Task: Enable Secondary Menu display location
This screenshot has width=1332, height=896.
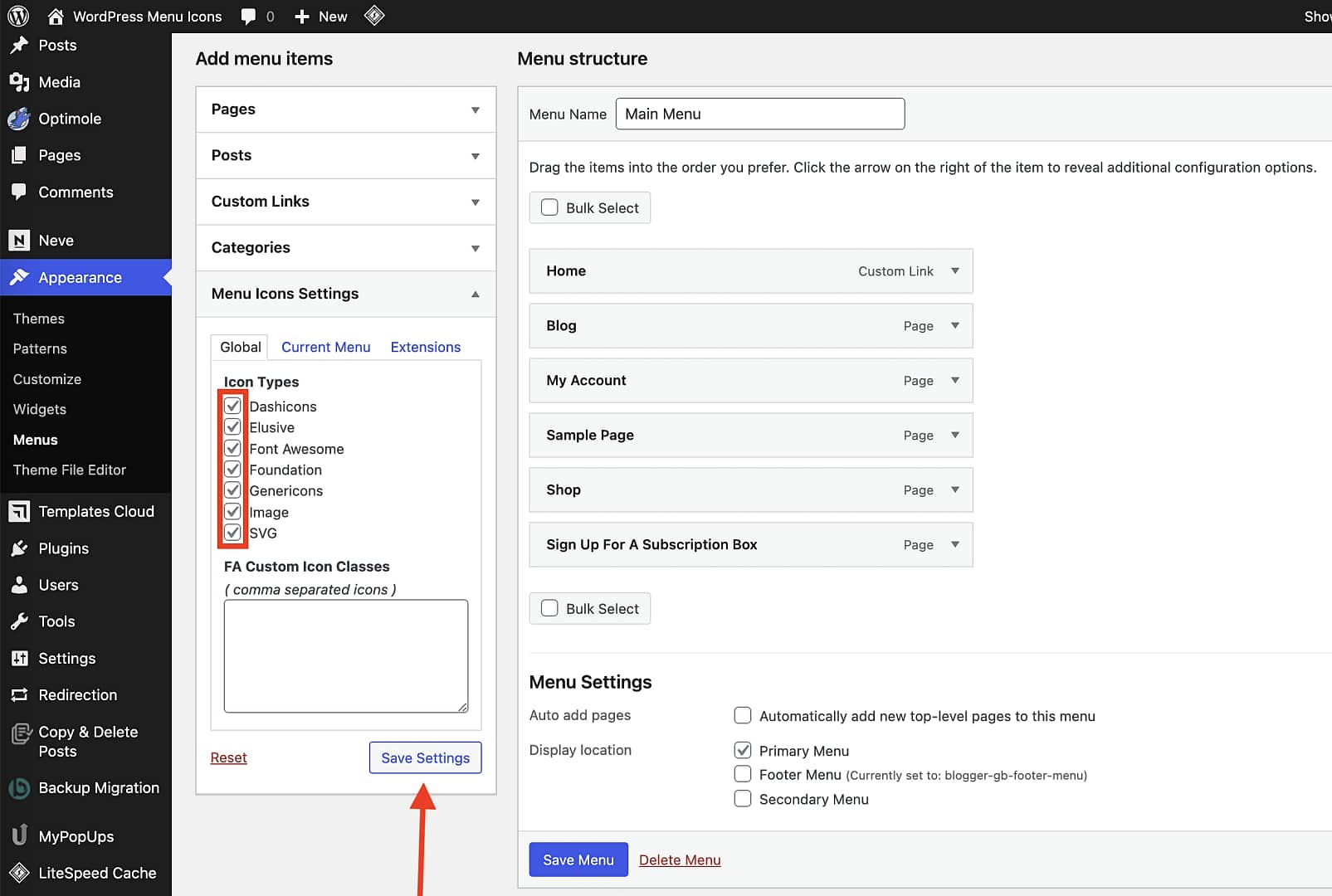Action: pos(743,798)
